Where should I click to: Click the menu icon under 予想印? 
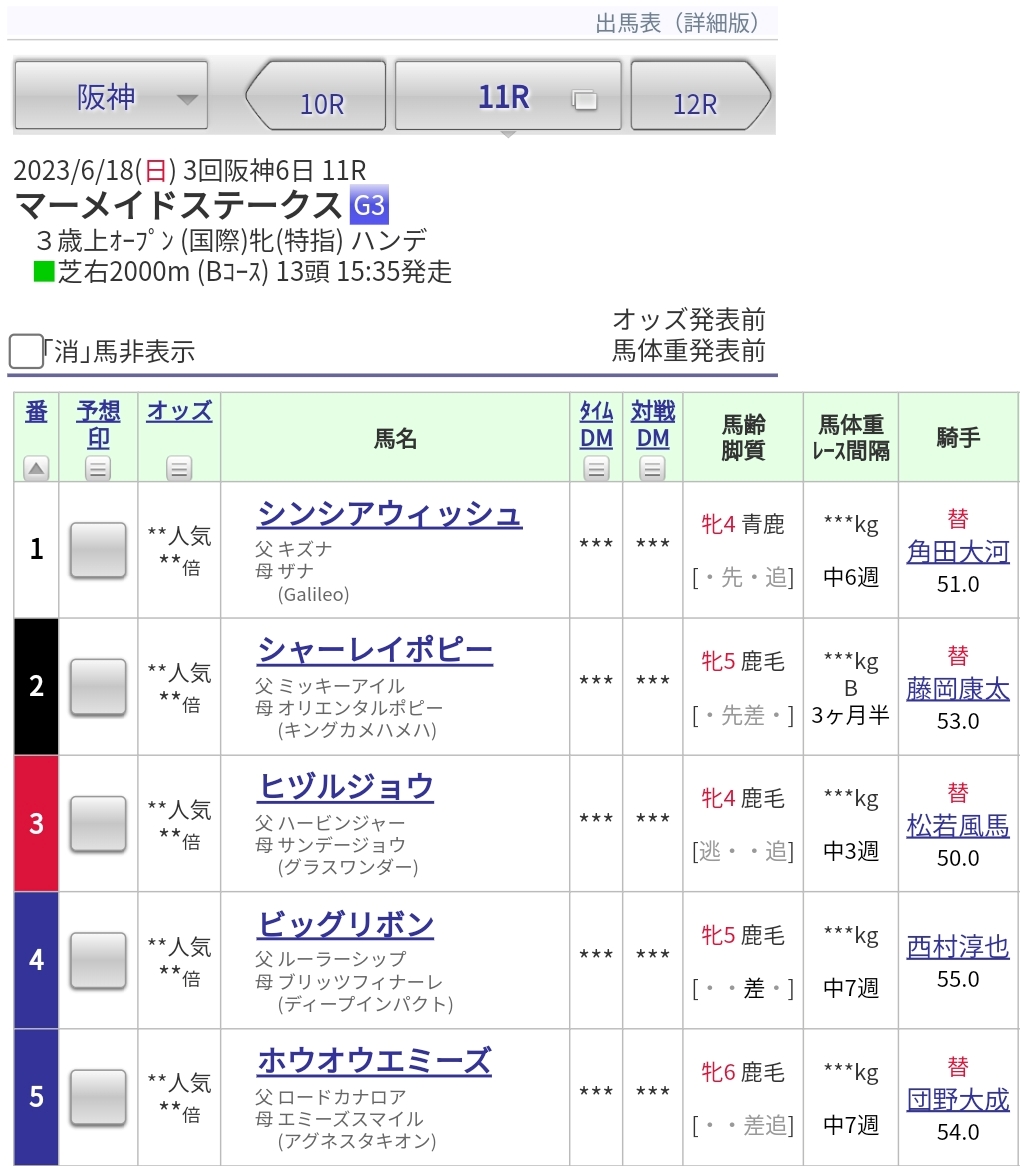pyautogui.click(x=98, y=468)
